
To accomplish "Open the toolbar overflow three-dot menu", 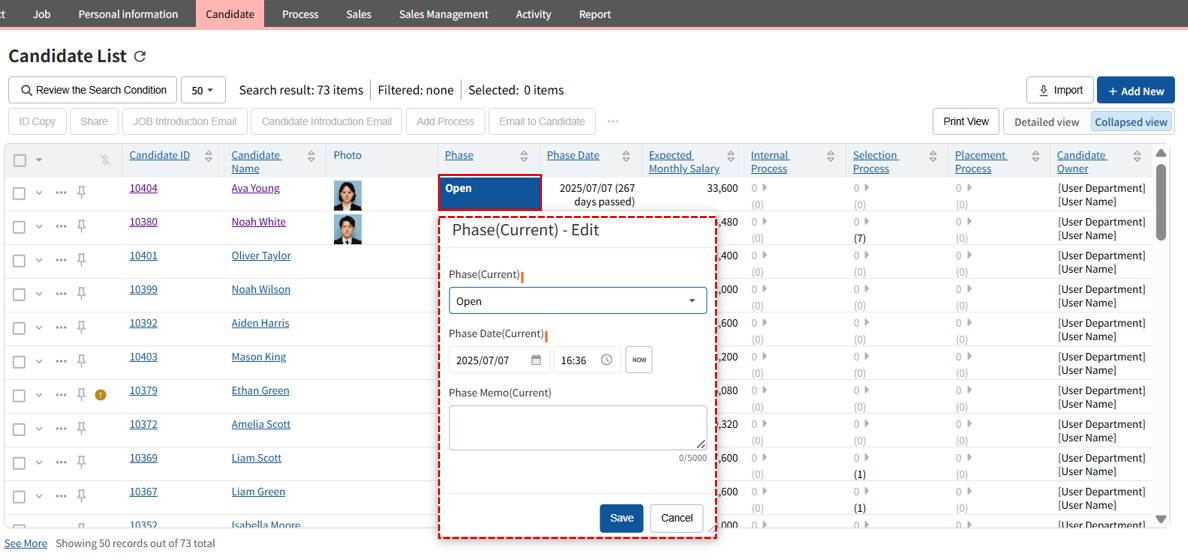I will pos(613,122).
